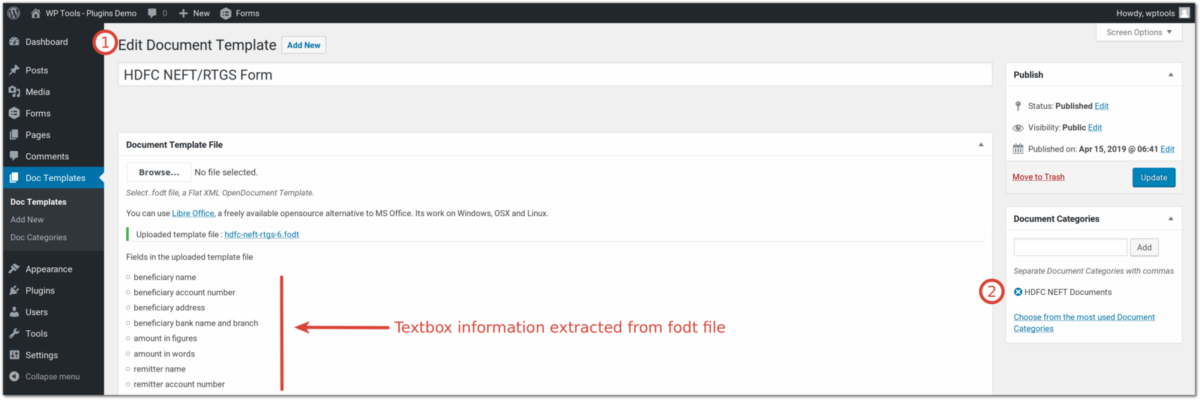The height and width of the screenshot is (400, 1200).
Task: Click Browse to choose a template file
Action: (158, 172)
